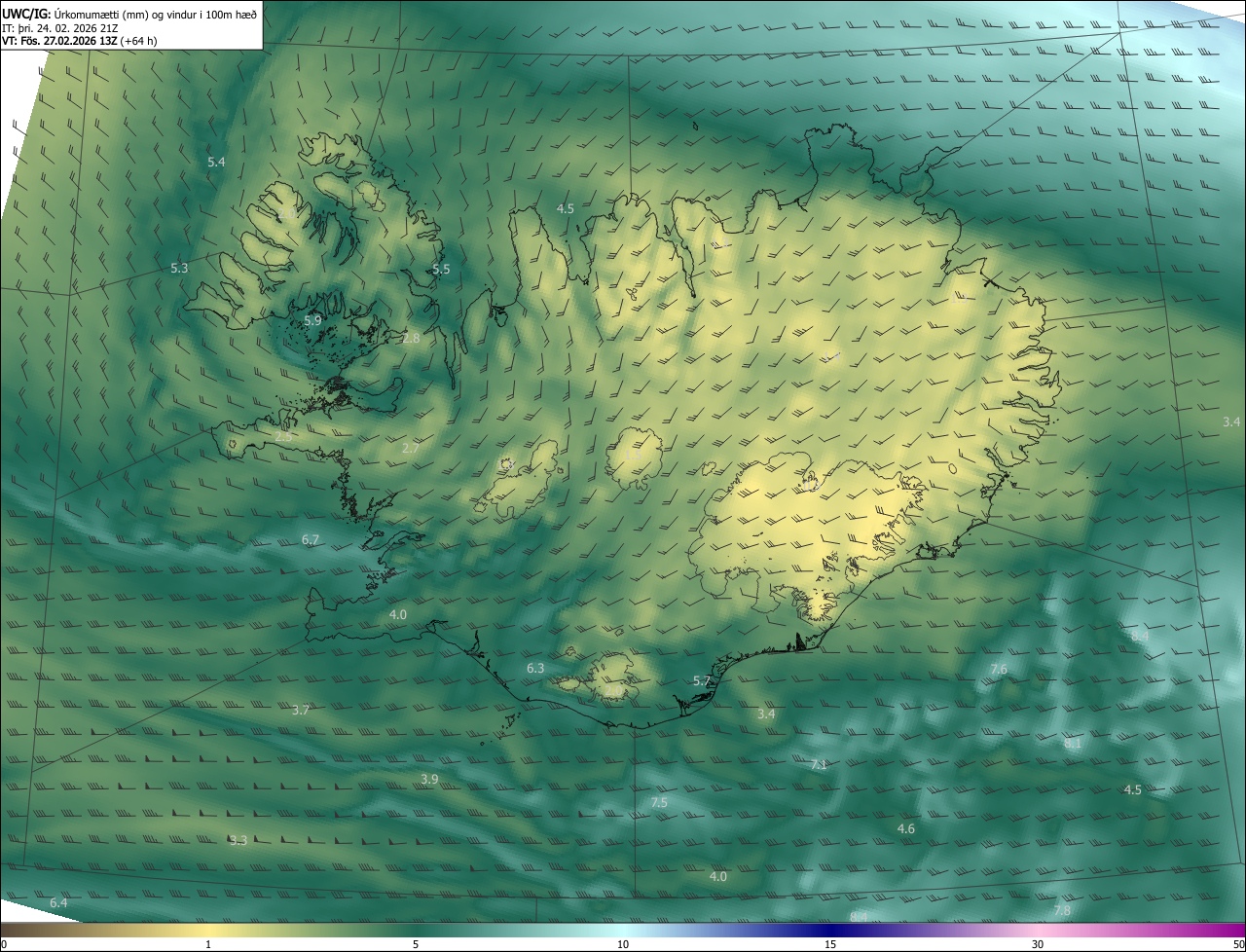Select the 5.9 value in Westfjords
1246x952 pixels.
coord(312,320)
